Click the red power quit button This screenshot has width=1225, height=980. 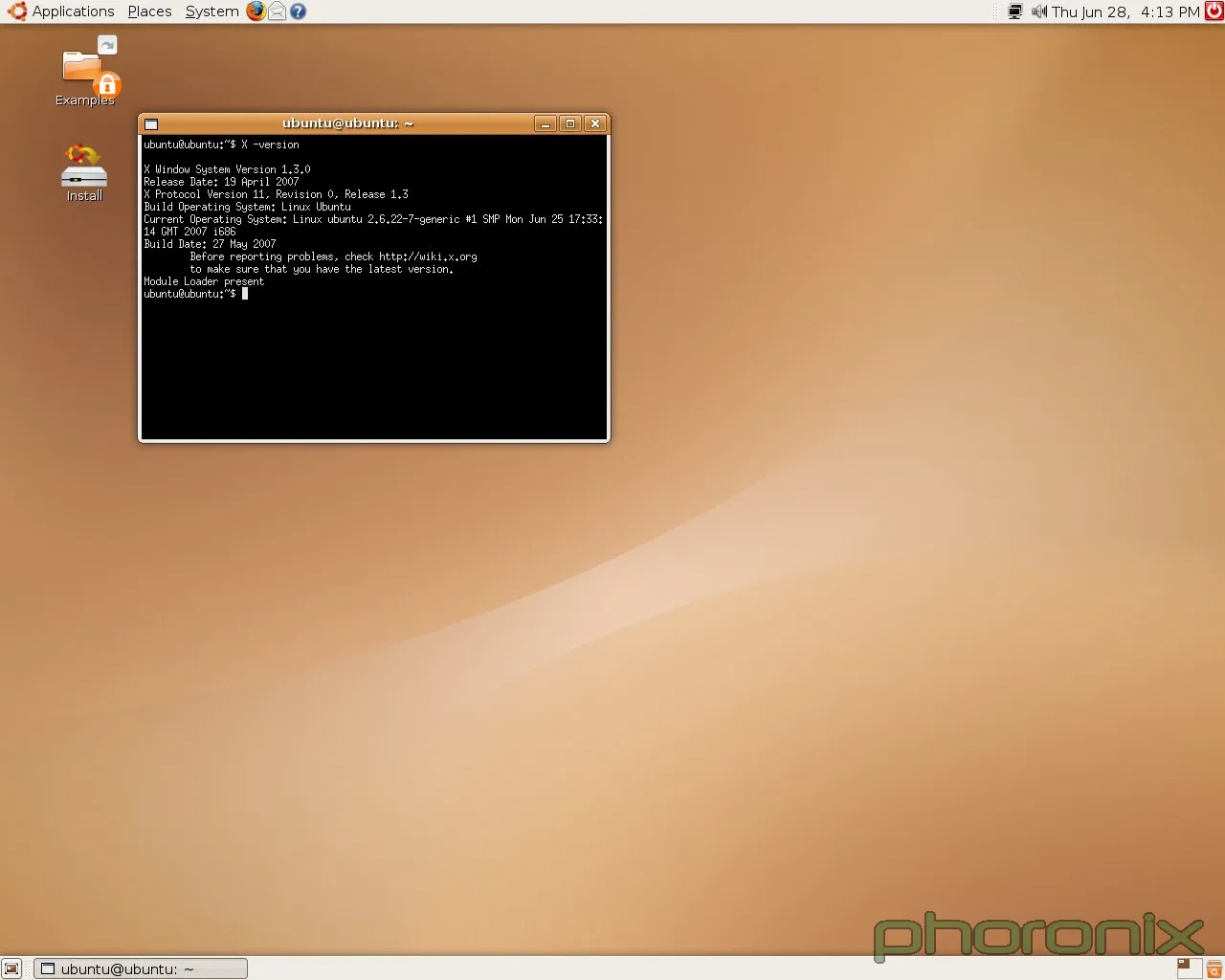[x=1214, y=11]
